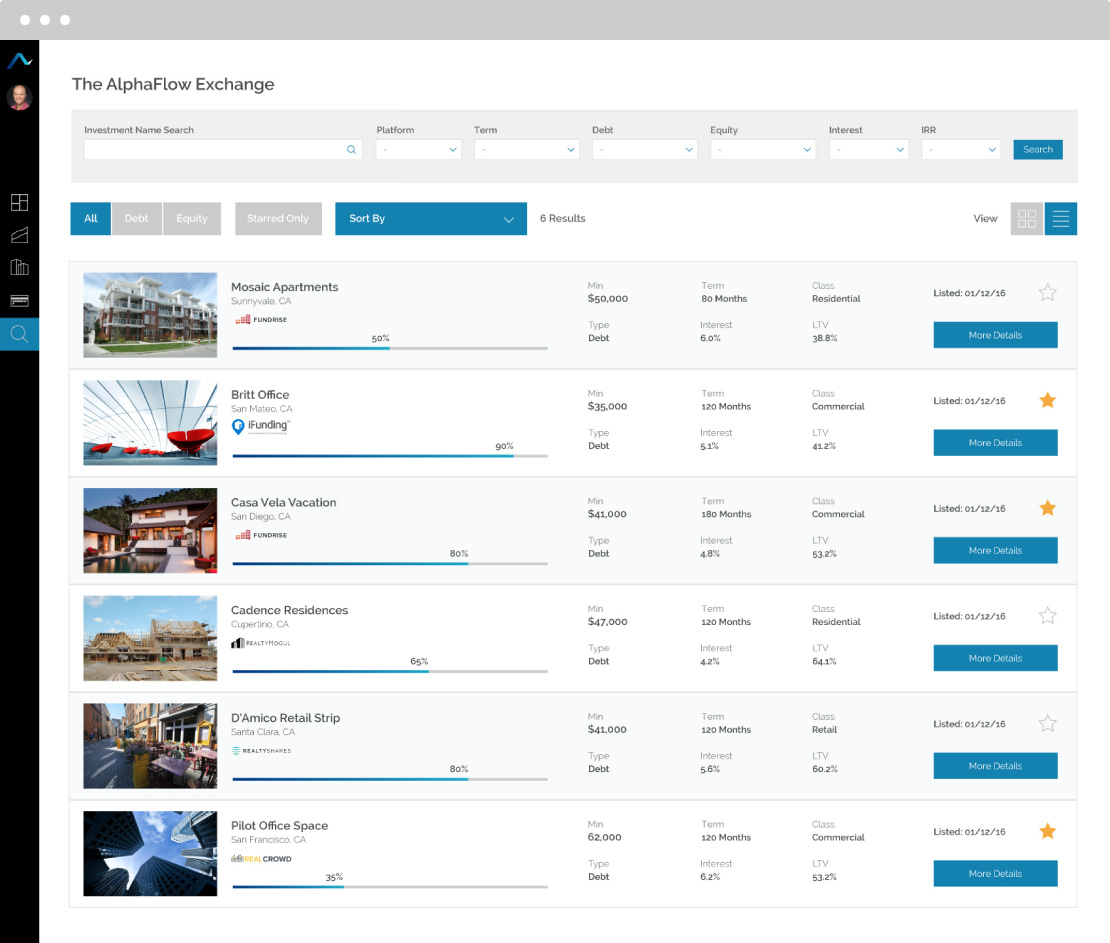Viewport: 1110px width, 943px height.
Task: Click the credit card icon in sidebar
Action: 19,300
